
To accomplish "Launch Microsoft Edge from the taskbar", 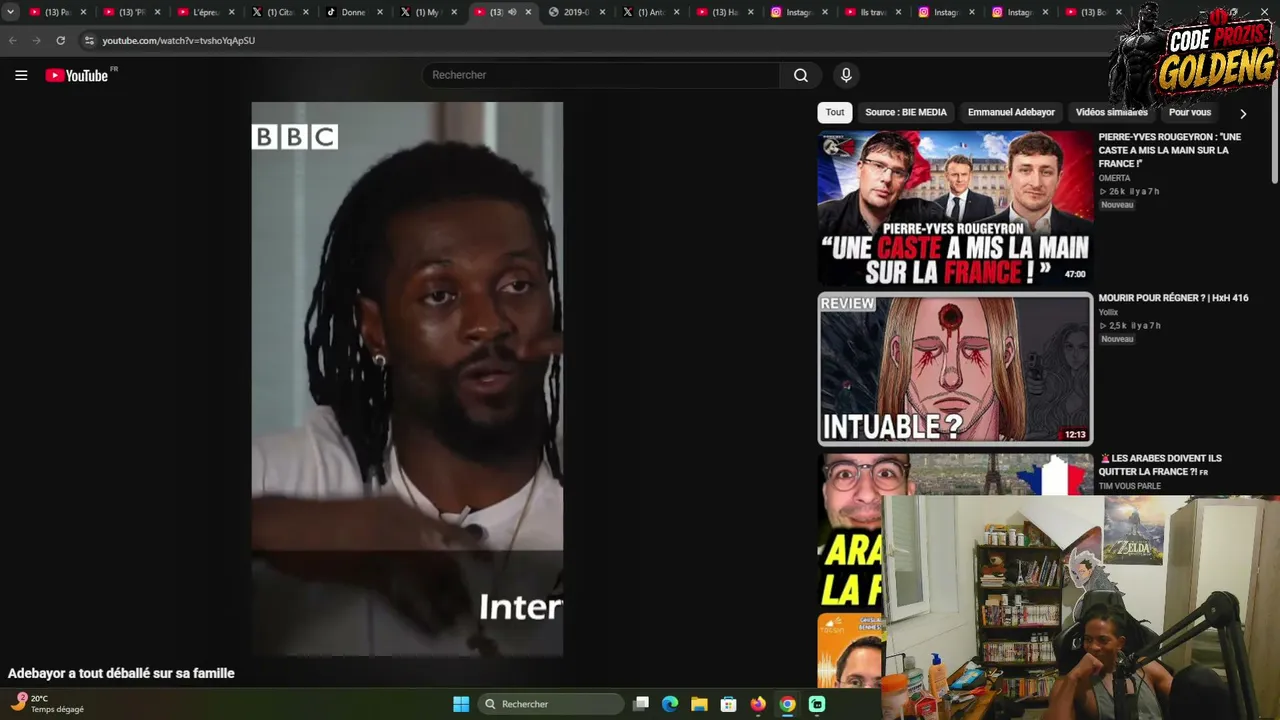I will click(x=670, y=704).
